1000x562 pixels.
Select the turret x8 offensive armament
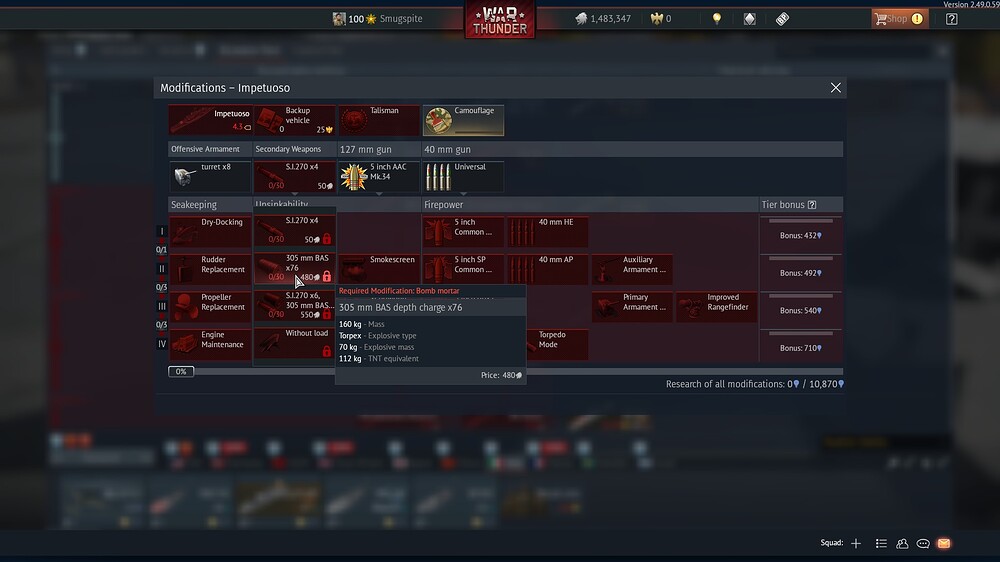tap(210, 177)
